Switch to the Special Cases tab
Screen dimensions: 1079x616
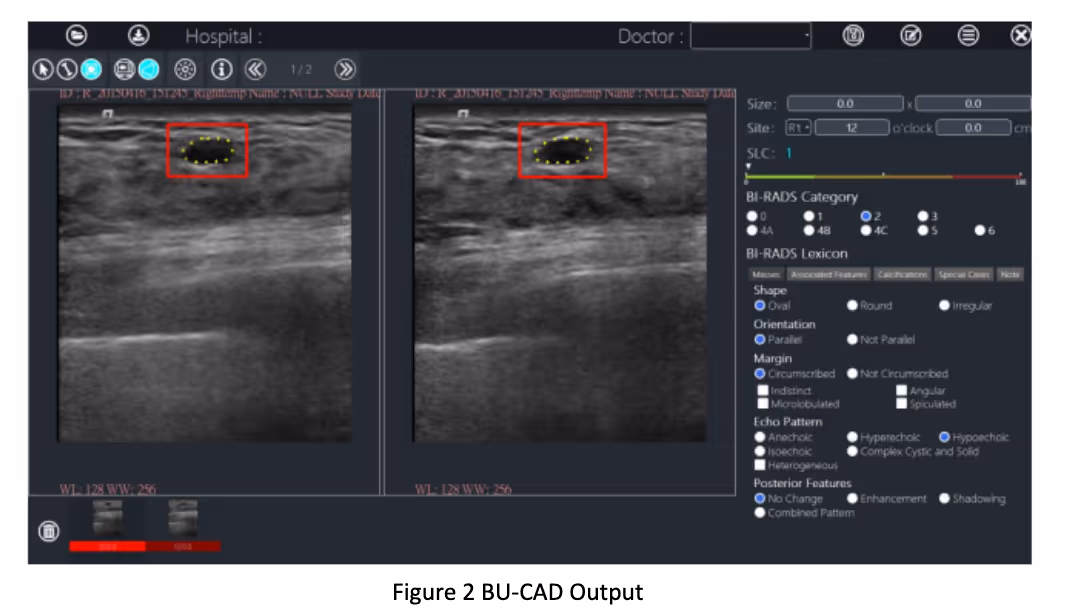pyautogui.click(x=963, y=275)
